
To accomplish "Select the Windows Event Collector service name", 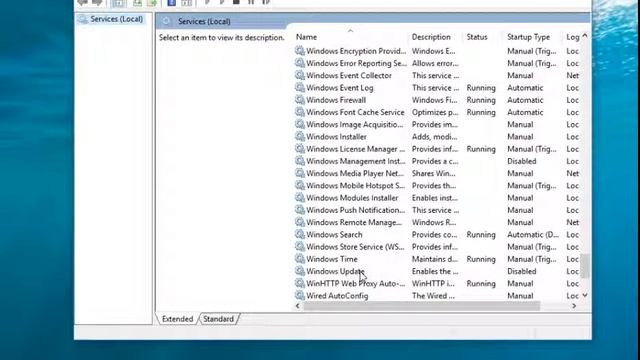I will (x=349, y=75).
